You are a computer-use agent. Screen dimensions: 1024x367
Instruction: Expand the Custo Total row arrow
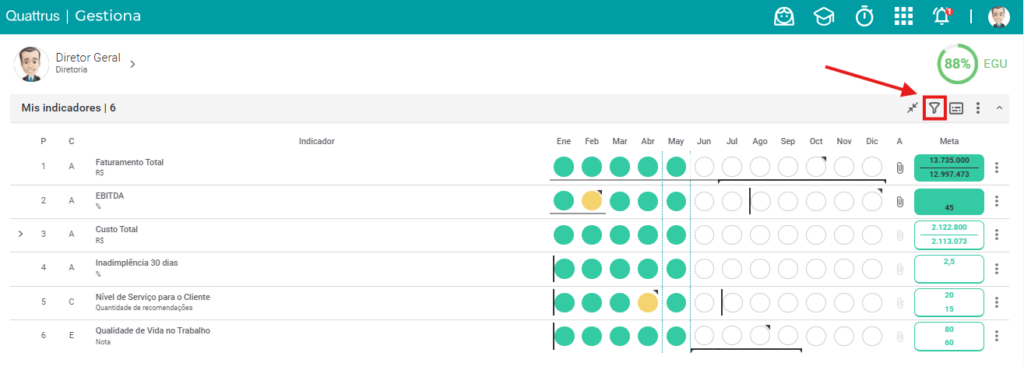coord(20,233)
